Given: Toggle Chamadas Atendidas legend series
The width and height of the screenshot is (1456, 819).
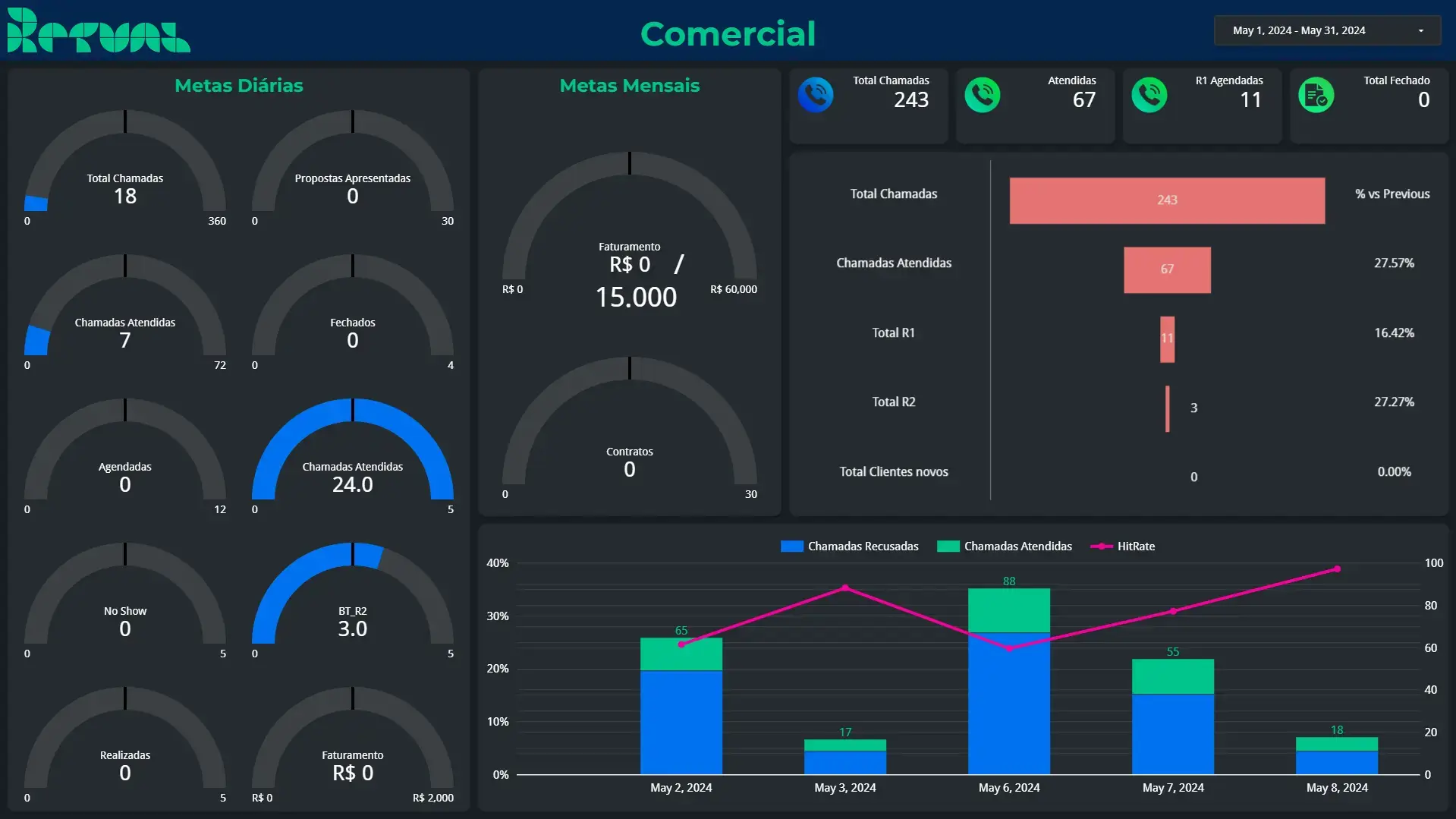Looking at the screenshot, I should 1005,547.
